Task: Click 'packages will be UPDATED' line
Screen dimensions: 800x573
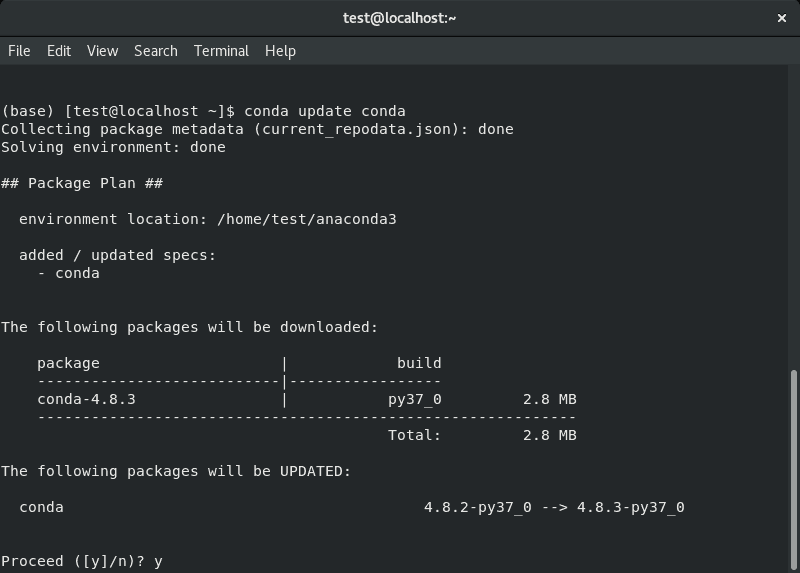Action: coord(176,471)
